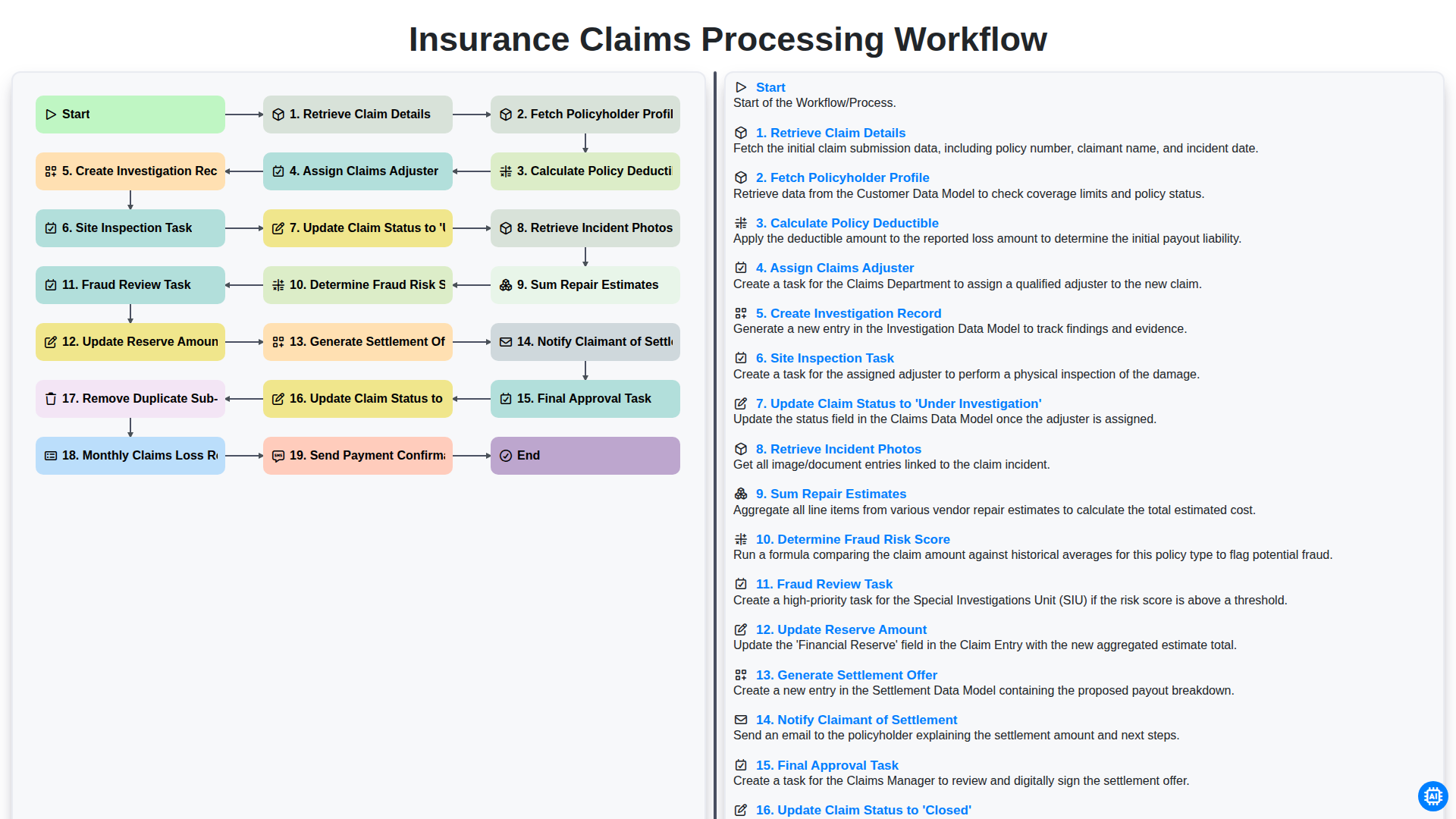Click the formula icon on Calculate Policy Deductible node
1456x819 pixels.
tap(506, 171)
